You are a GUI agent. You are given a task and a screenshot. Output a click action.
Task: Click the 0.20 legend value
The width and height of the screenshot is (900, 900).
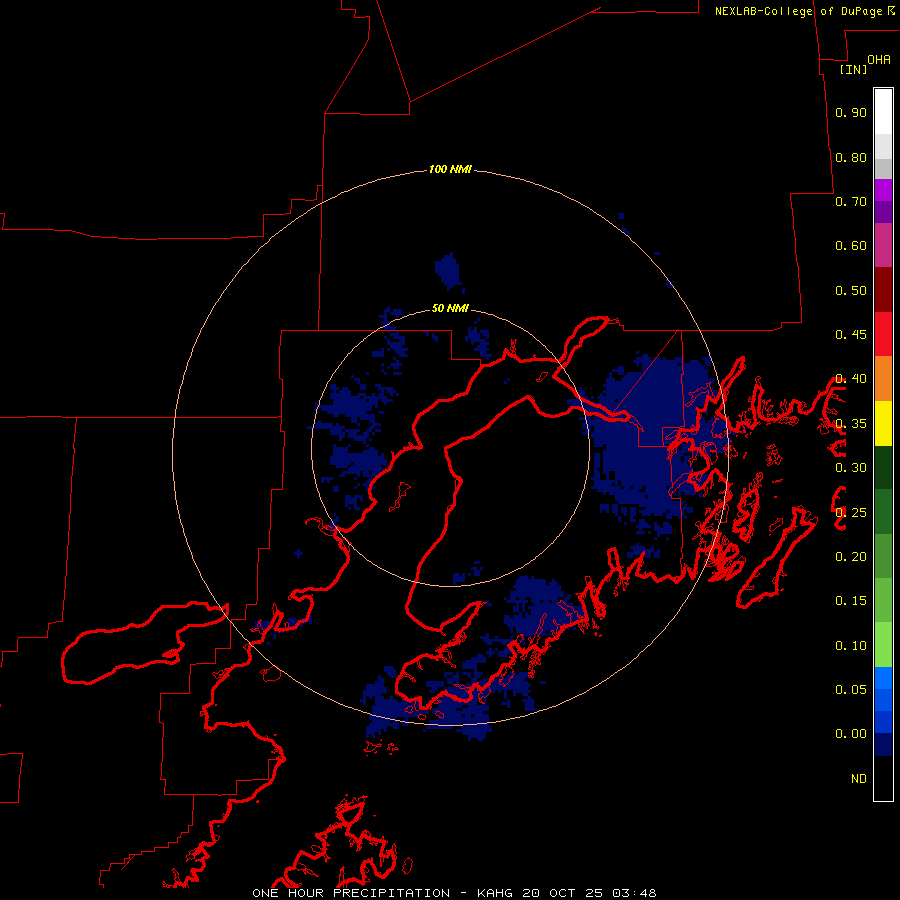851,557
